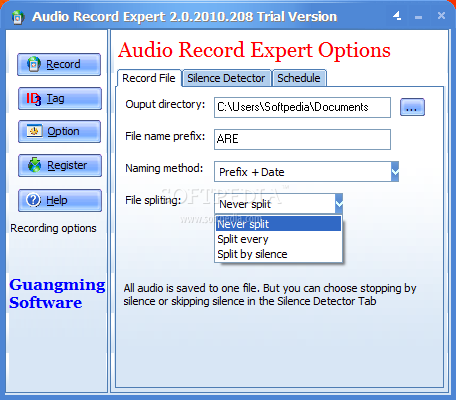Open the ID3 Tag section
The image size is (456, 400).
click(x=60, y=98)
